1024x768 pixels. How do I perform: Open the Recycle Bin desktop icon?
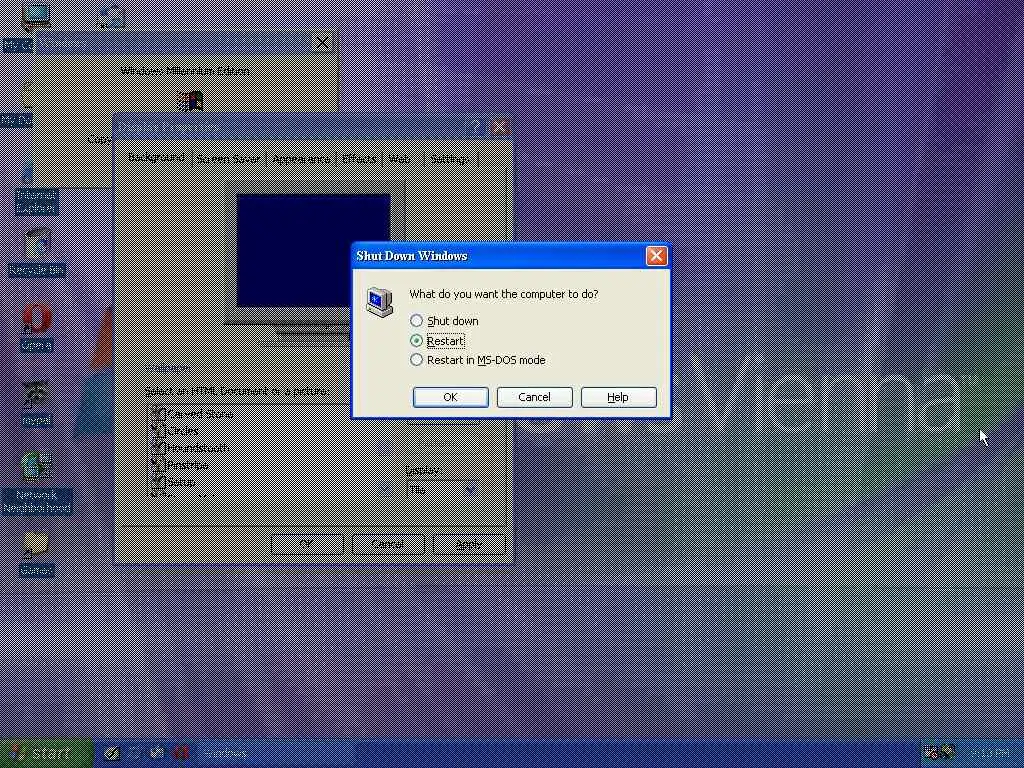tap(37, 252)
